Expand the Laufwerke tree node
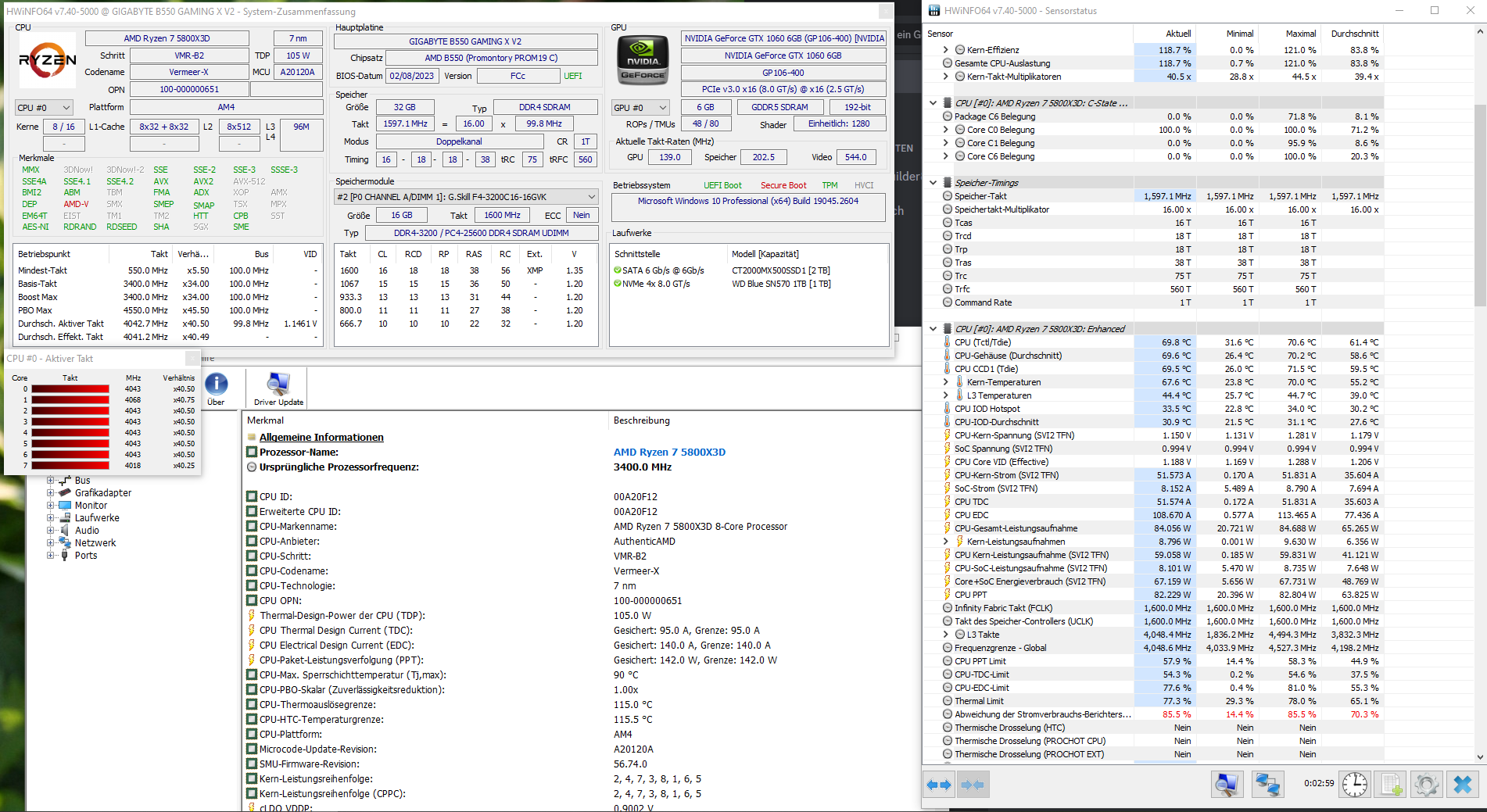The image size is (1487, 812). pyautogui.click(x=51, y=517)
